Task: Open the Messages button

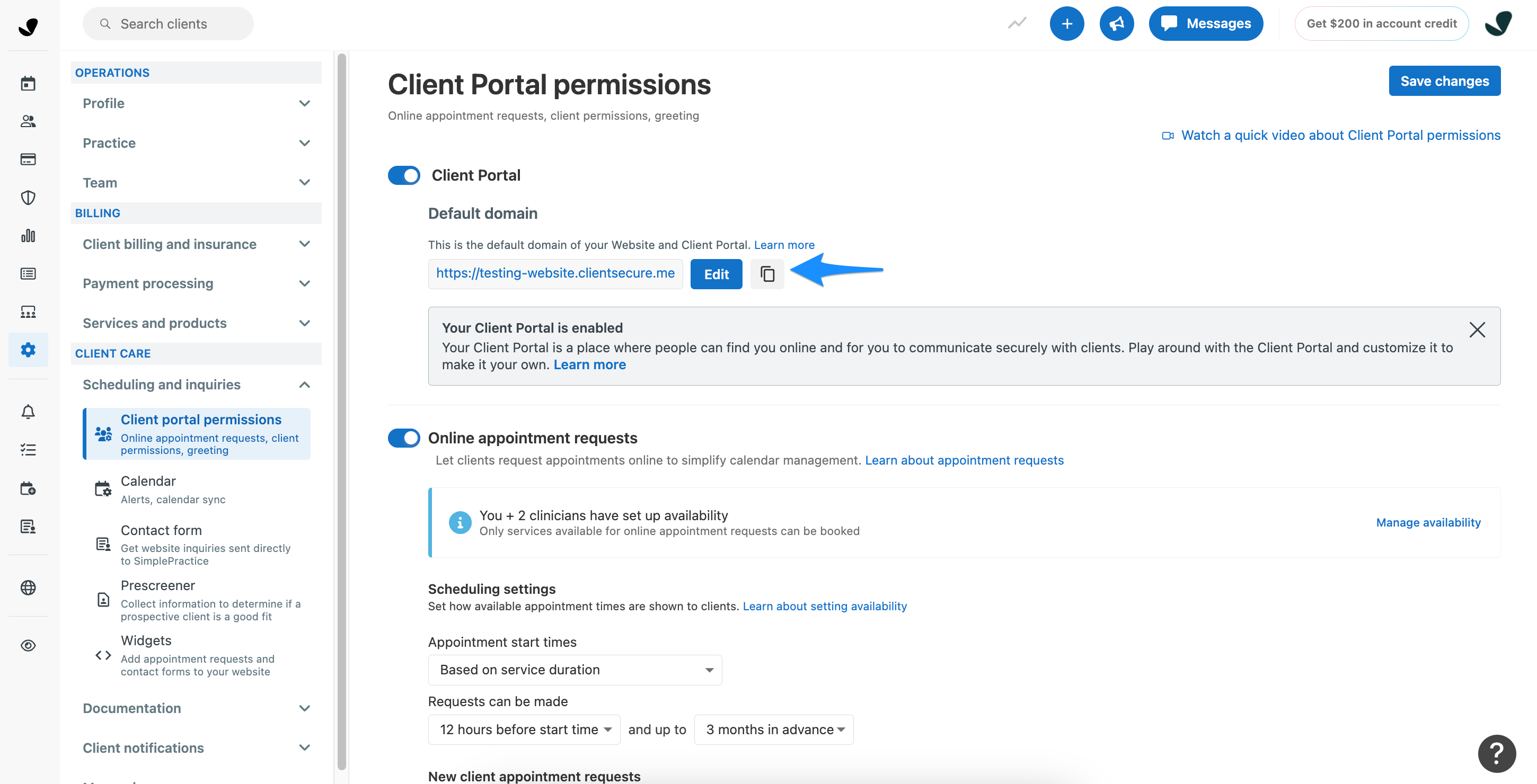Action: [1206, 24]
